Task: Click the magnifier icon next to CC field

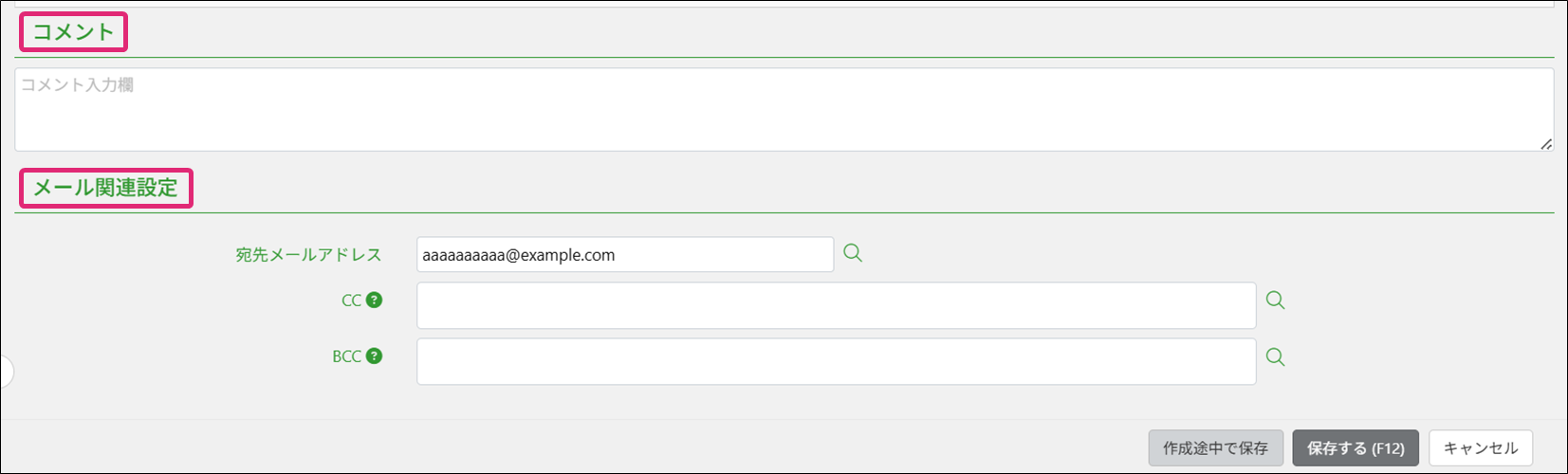Action: tap(1276, 301)
